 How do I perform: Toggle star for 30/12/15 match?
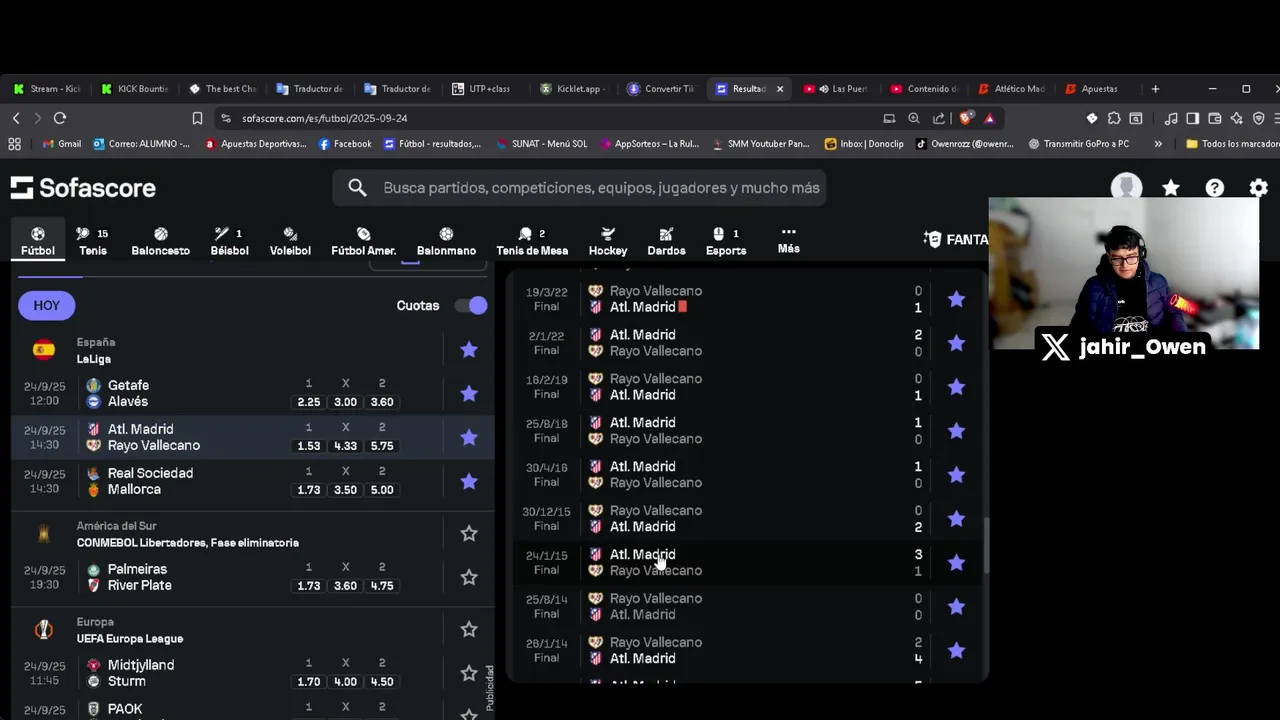tap(957, 519)
